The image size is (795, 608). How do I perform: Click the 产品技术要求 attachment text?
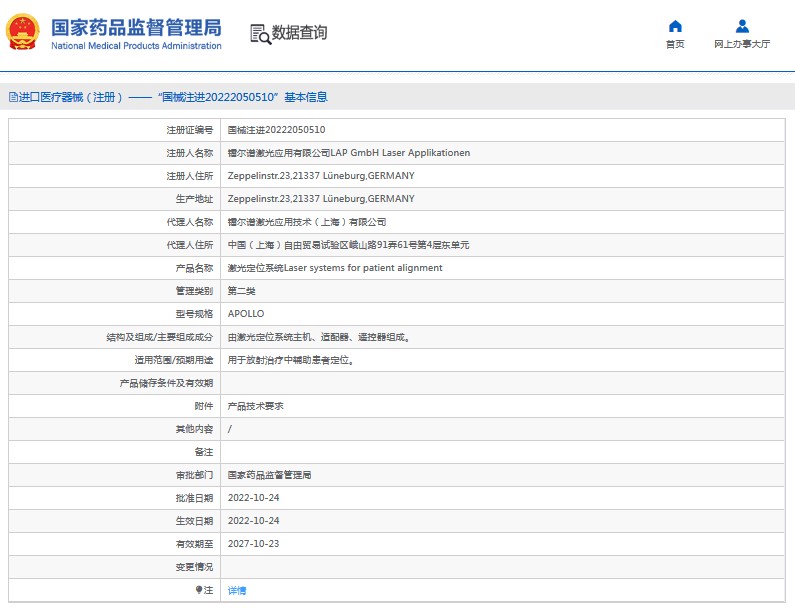256,406
